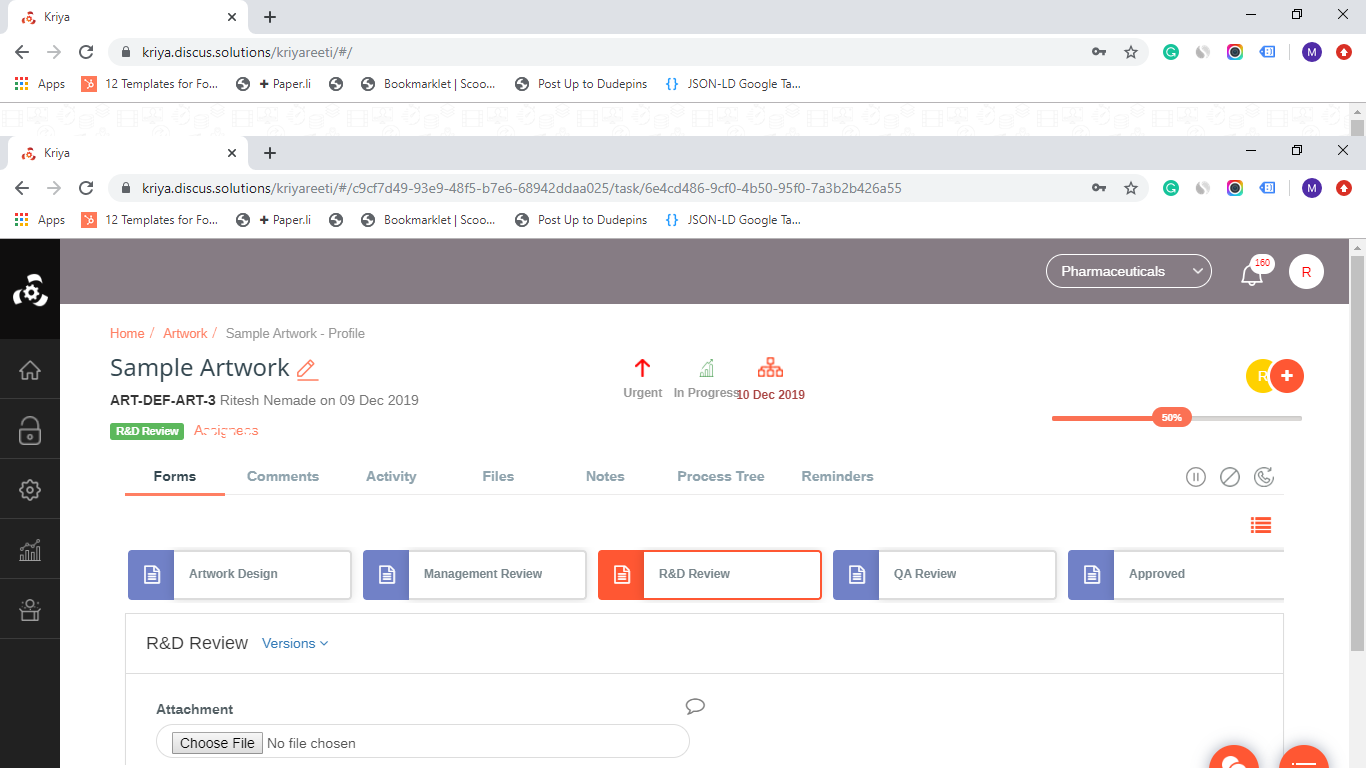
Task: Toggle the red list view icon
Action: (x=1261, y=525)
